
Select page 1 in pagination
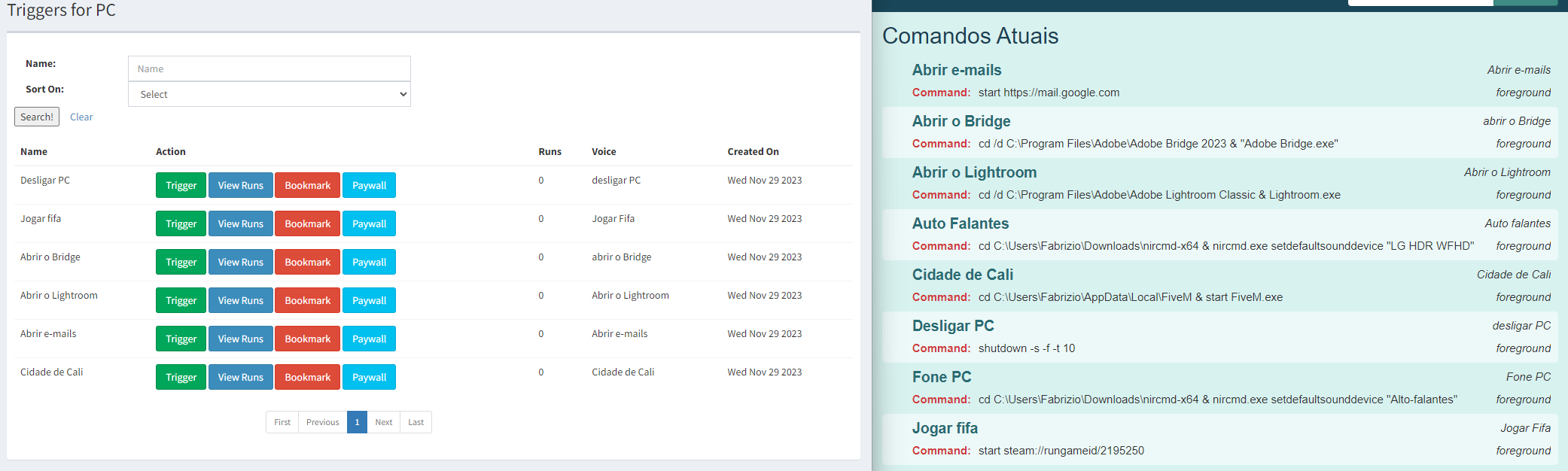click(x=357, y=422)
